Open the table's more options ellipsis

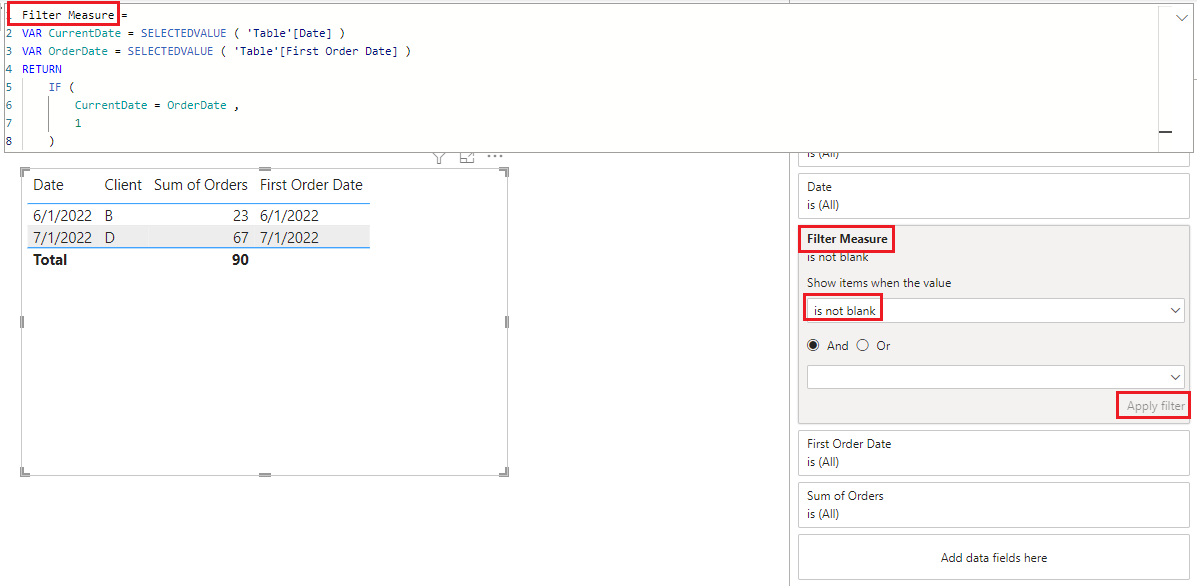pos(495,156)
